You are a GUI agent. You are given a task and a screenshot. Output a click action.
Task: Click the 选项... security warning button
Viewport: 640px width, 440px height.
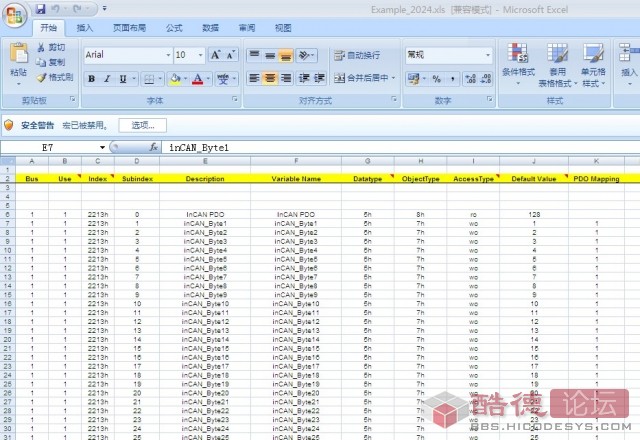point(143,125)
